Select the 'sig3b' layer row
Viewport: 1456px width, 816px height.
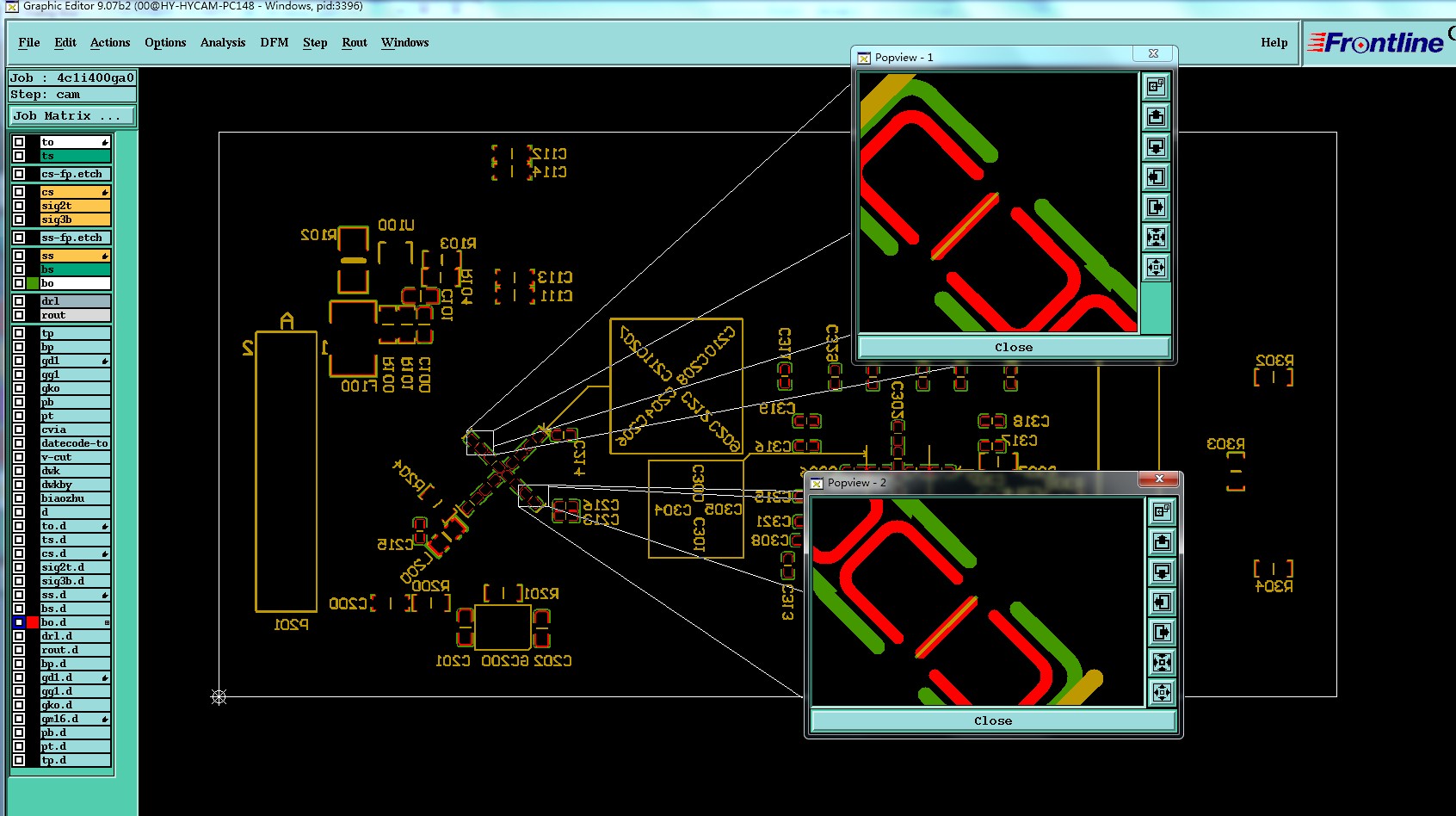(76, 219)
